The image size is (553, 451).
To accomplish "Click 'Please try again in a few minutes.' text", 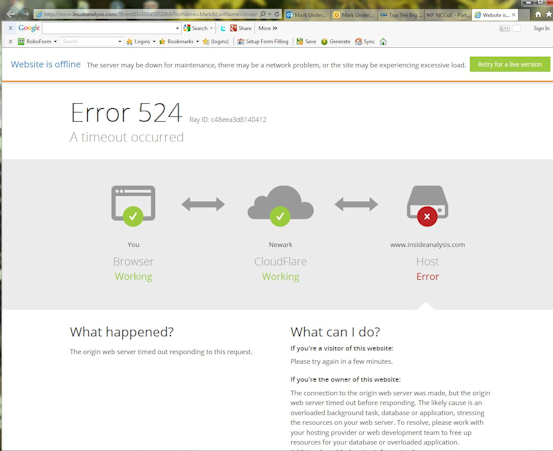I will pos(341,362).
